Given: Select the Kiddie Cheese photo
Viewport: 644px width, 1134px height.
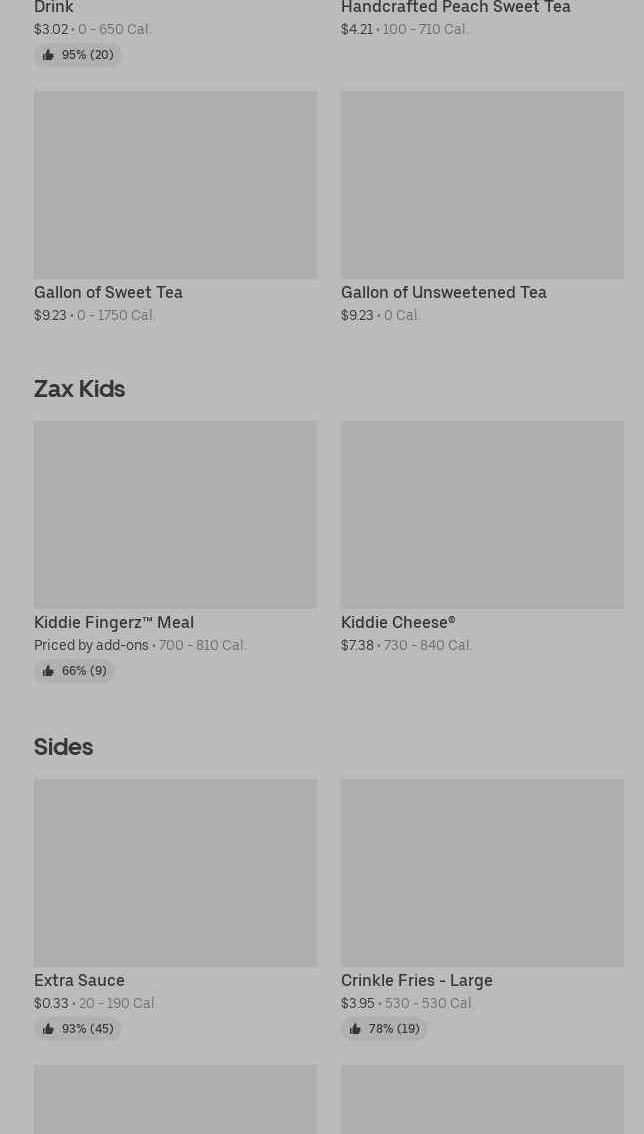Looking at the screenshot, I should point(482,514).
